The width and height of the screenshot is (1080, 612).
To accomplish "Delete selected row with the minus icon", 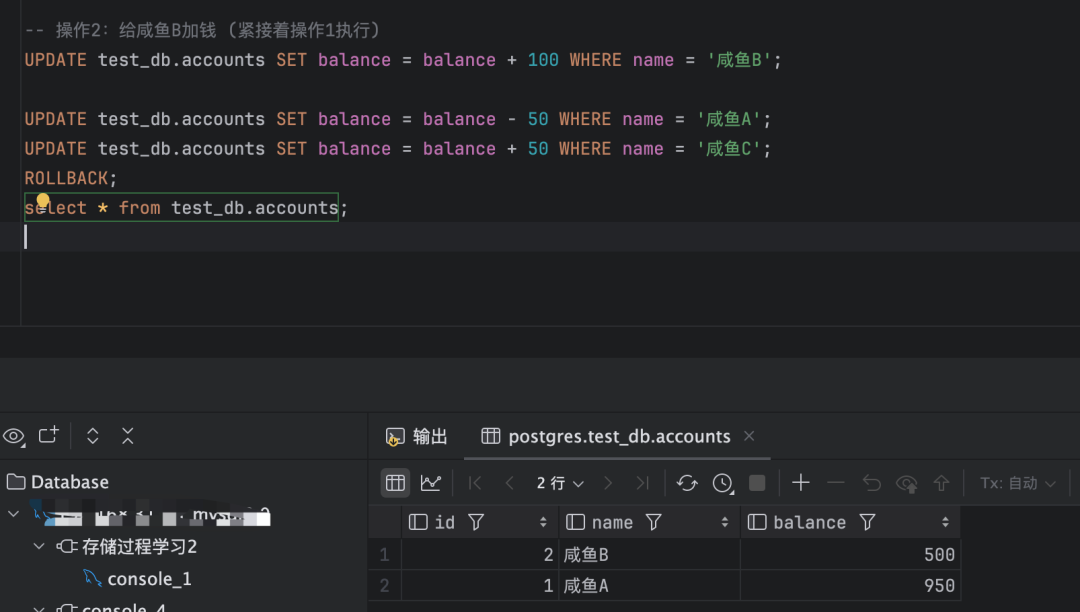I will 837,483.
